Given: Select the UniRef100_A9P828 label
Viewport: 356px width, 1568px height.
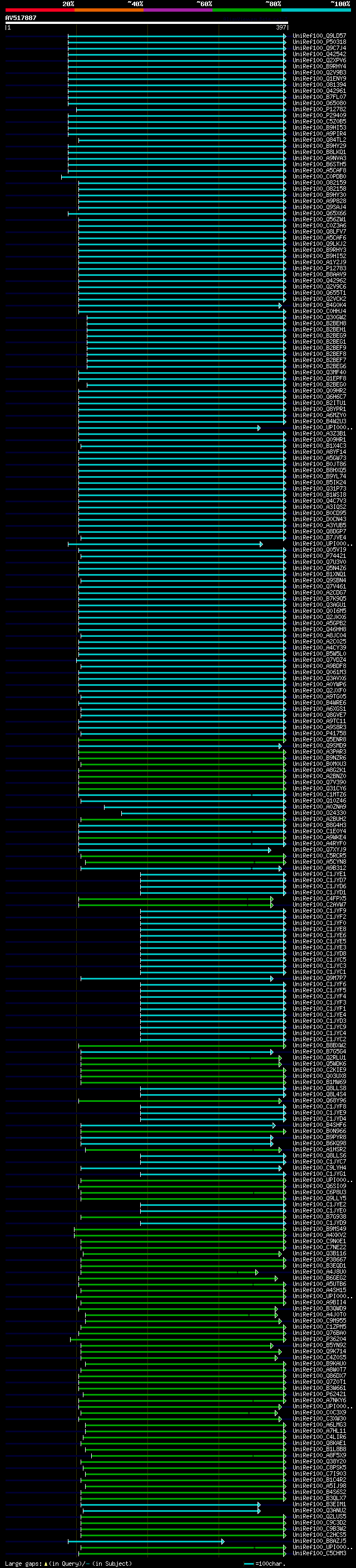Looking at the screenshot, I should [319, 201].
